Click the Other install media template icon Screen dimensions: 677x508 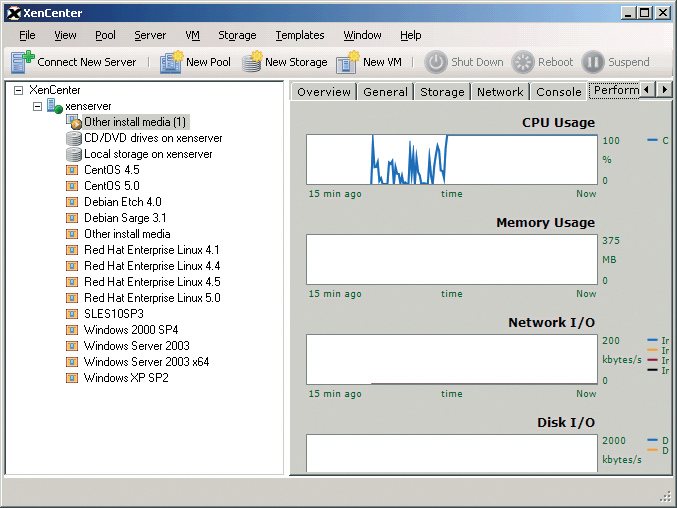point(72,234)
